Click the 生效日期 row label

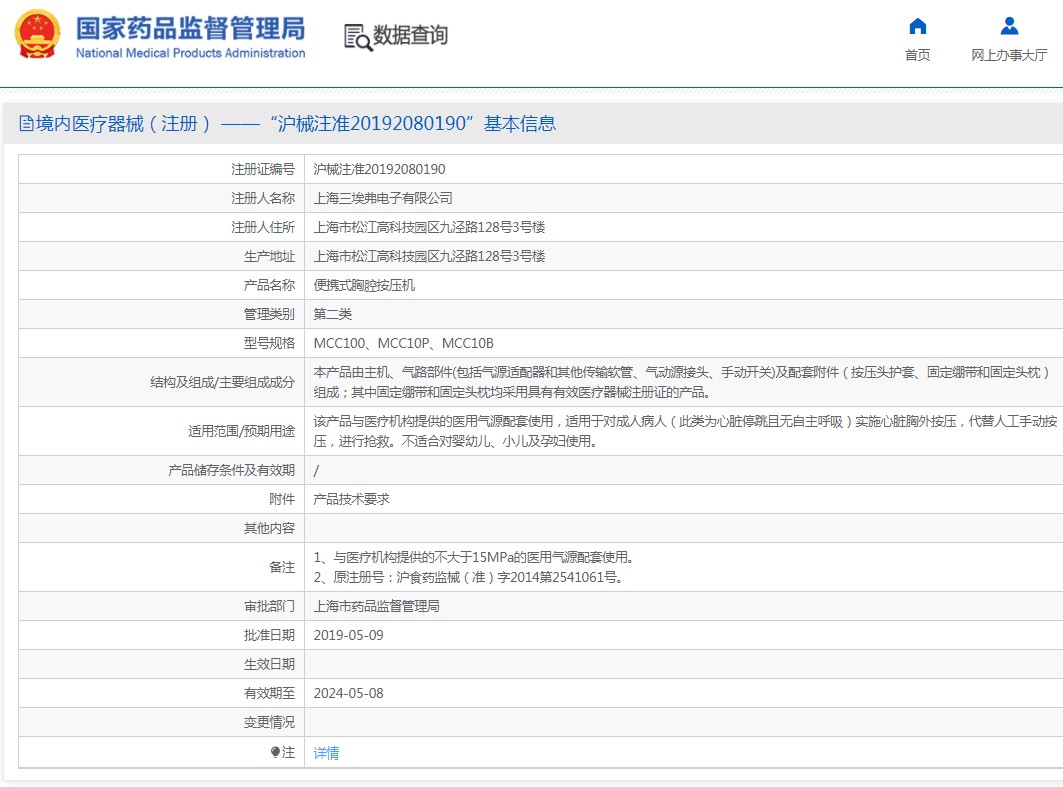pyautogui.click(x=269, y=664)
